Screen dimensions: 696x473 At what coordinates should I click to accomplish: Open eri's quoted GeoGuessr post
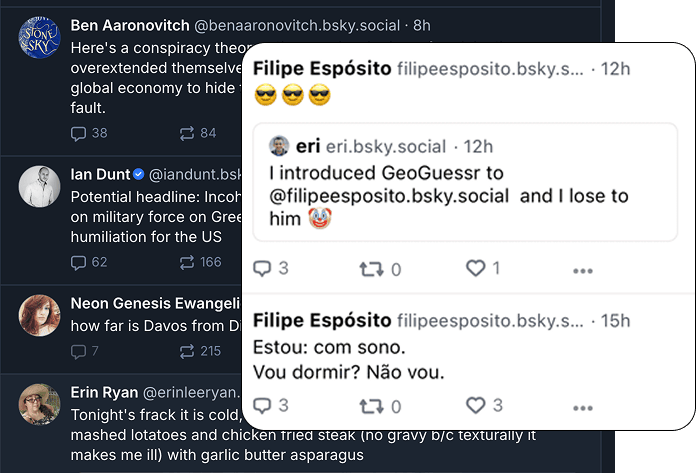450,185
